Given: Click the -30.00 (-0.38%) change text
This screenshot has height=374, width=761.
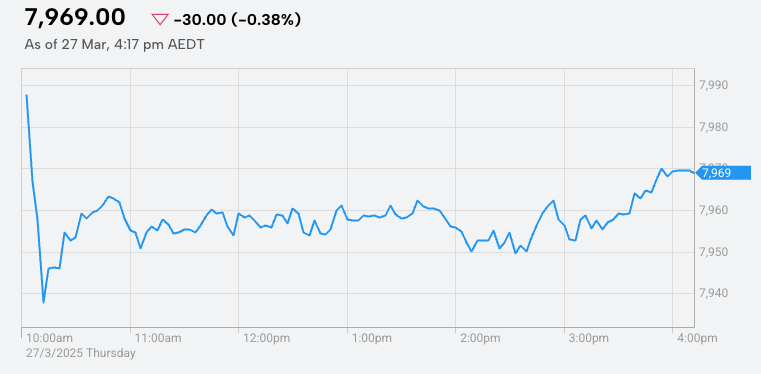Looking at the screenshot, I should tap(237, 20).
